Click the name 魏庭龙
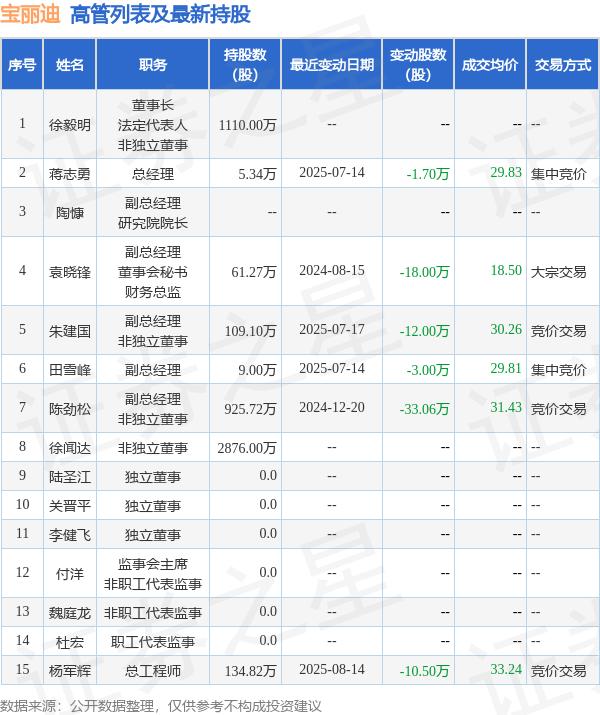 [70, 613]
